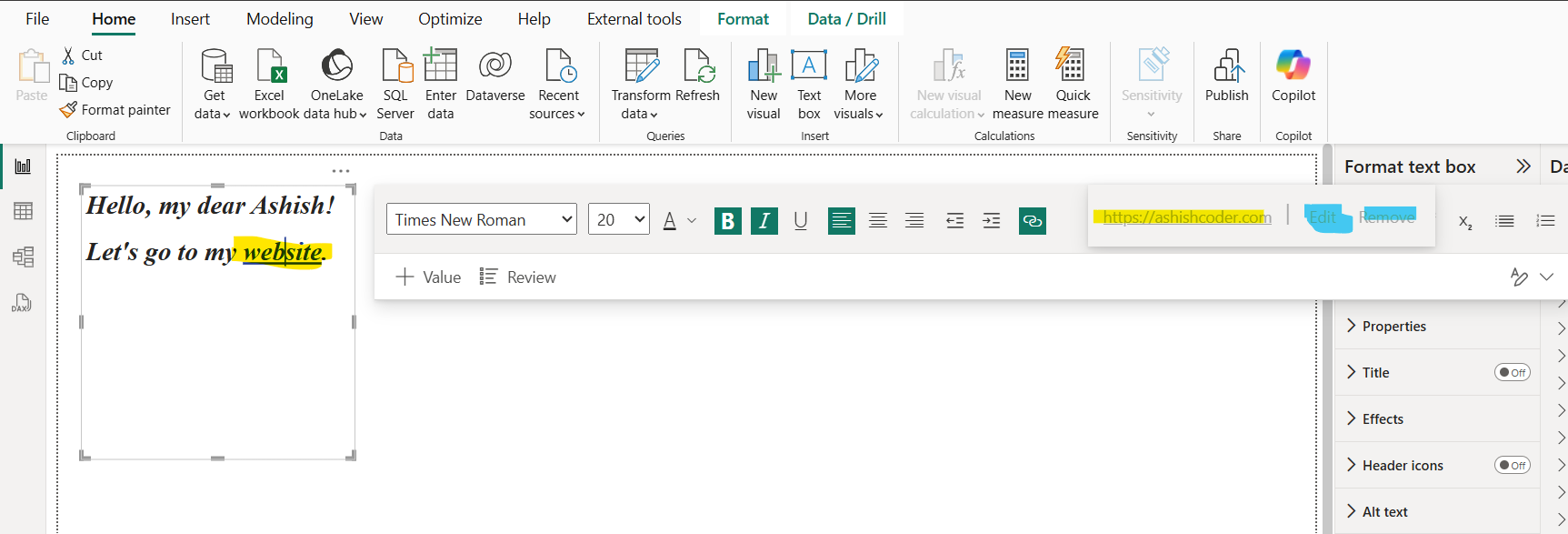
Task: Click the ashishcoder.com hyperlink
Action: [1186, 217]
